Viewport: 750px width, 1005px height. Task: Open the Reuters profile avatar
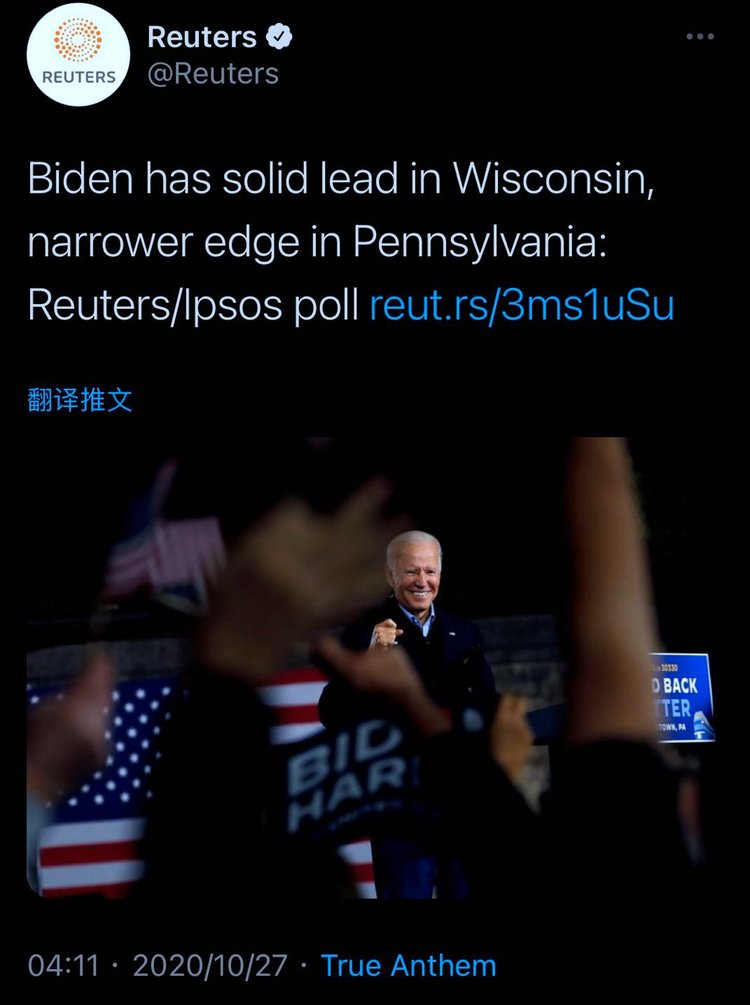78,54
